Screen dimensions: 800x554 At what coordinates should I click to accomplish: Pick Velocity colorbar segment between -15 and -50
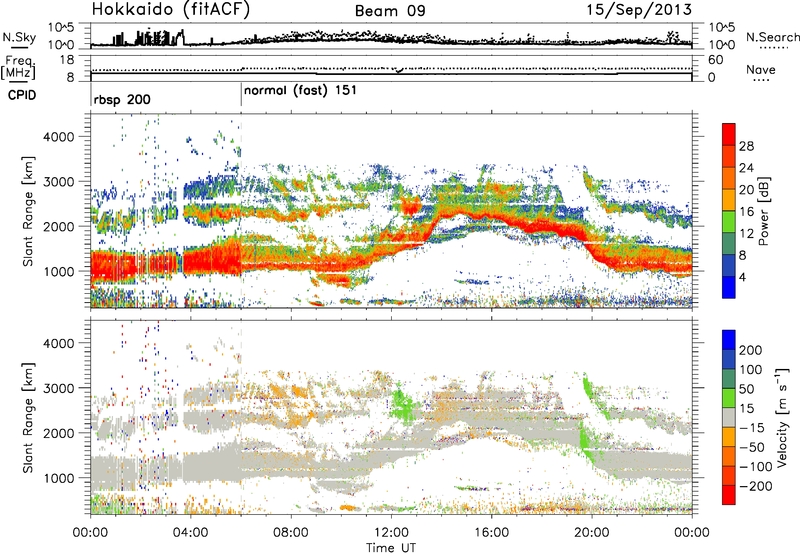[729, 437]
